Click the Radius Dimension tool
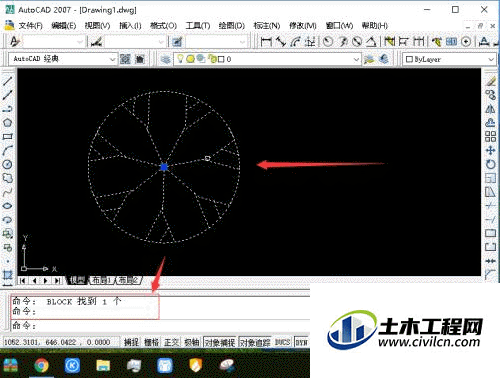 tap(328, 42)
